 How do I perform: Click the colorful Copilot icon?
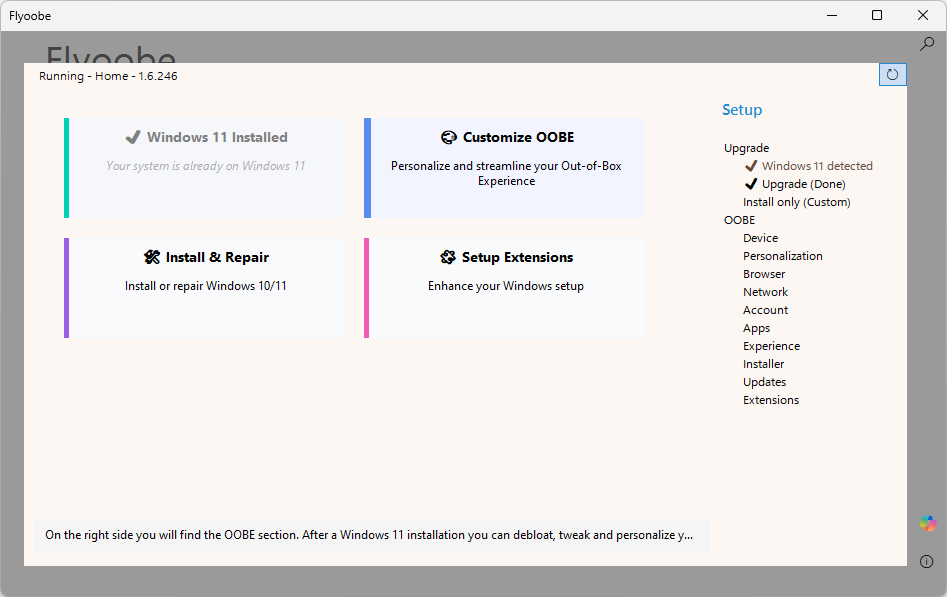click(928, 523)
